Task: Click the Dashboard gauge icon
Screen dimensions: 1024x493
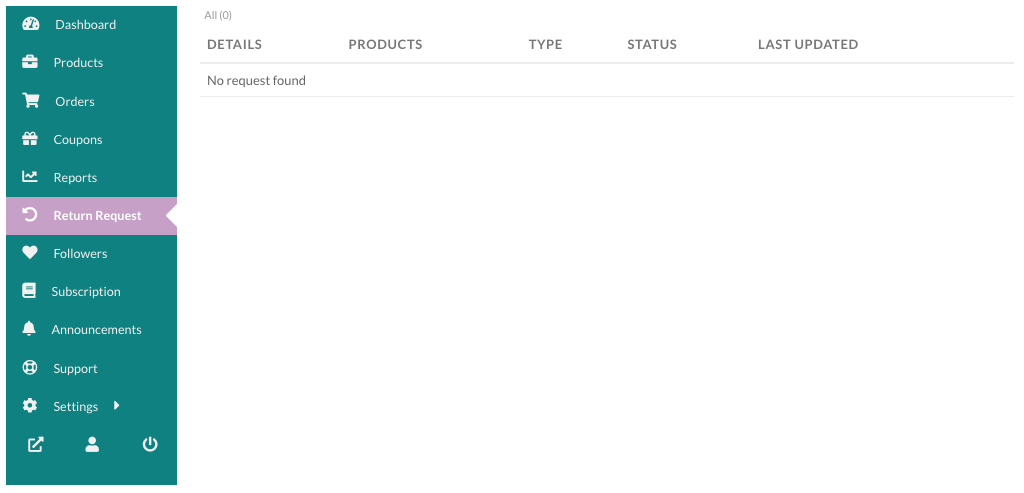Action: 31,24
